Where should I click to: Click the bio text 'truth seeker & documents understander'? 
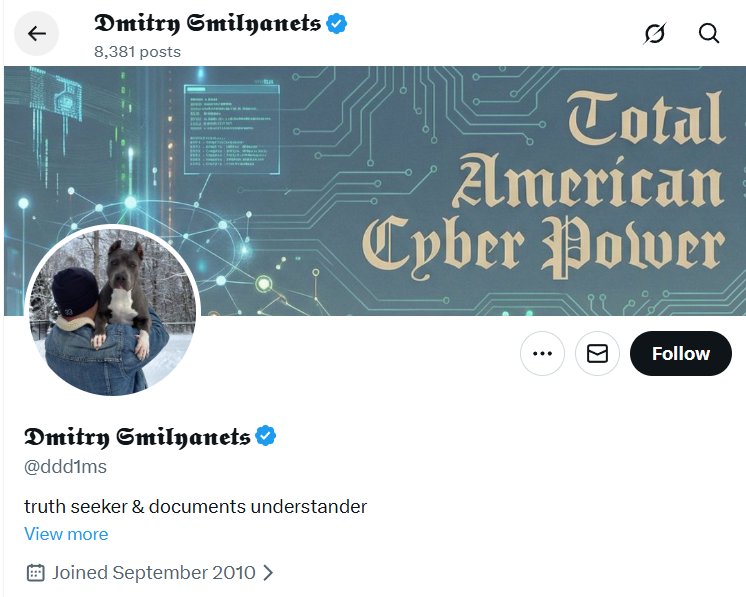pos(195,506)
